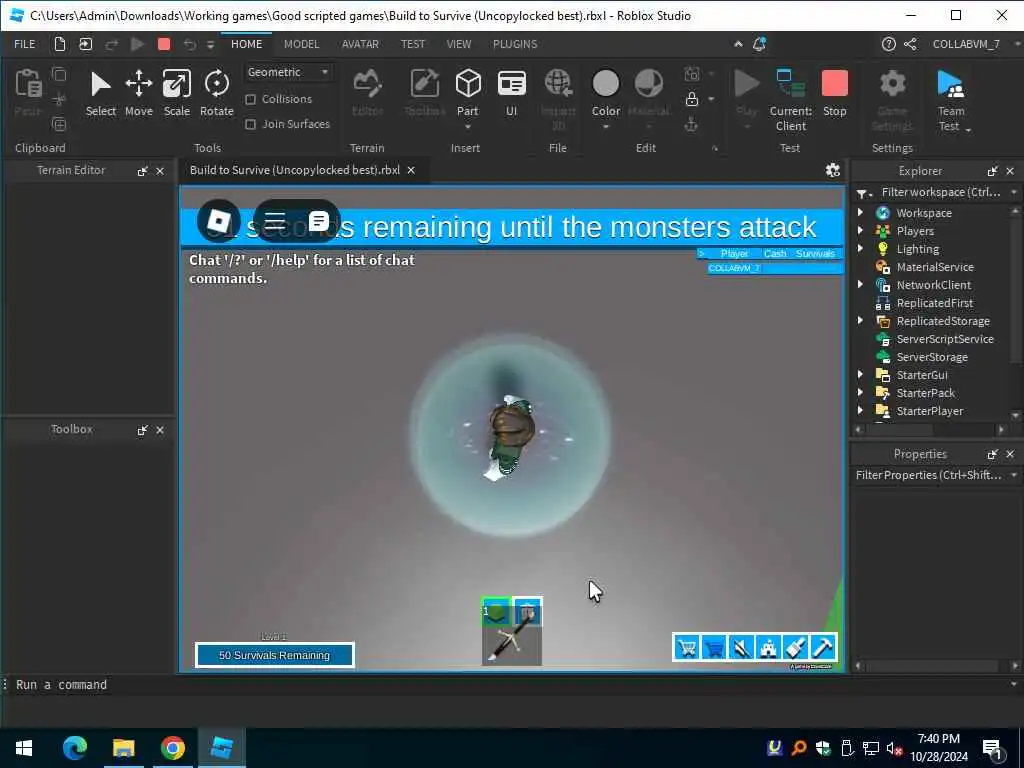Click the viewport settings gear icon

pos(832,170)
